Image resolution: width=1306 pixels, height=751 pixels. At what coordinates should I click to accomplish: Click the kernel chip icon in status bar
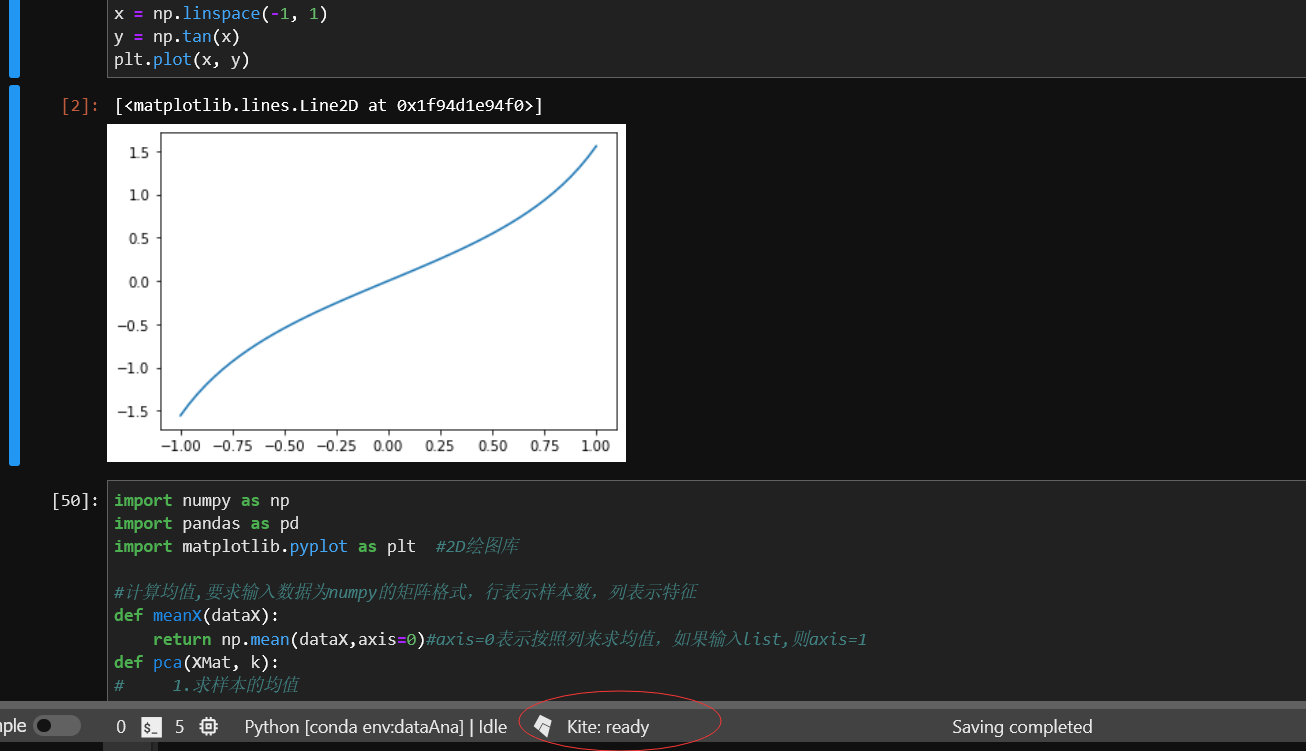[x=209, y=727]
